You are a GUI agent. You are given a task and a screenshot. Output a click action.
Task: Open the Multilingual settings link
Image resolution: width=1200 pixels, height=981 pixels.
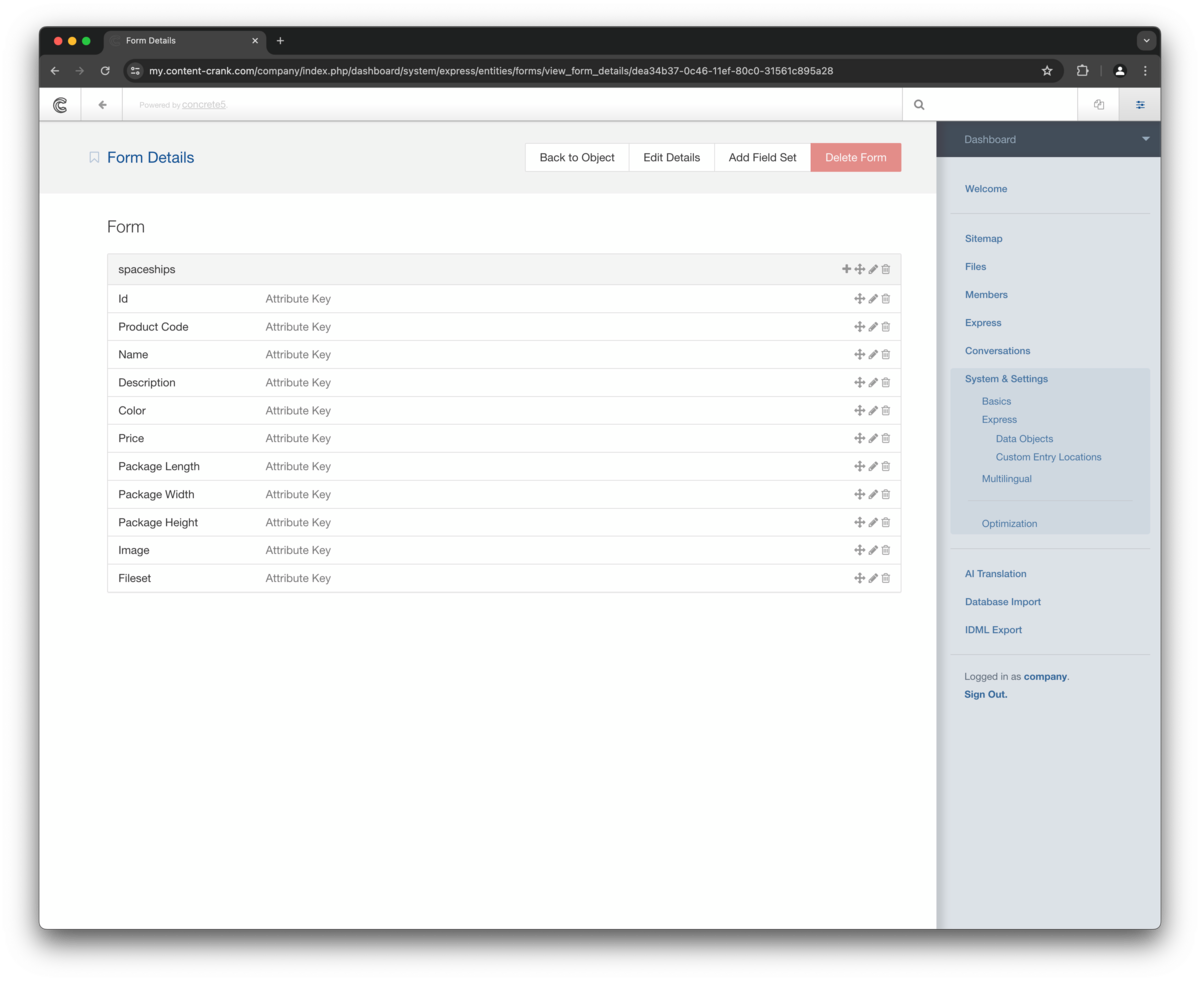click(1006, 479)
